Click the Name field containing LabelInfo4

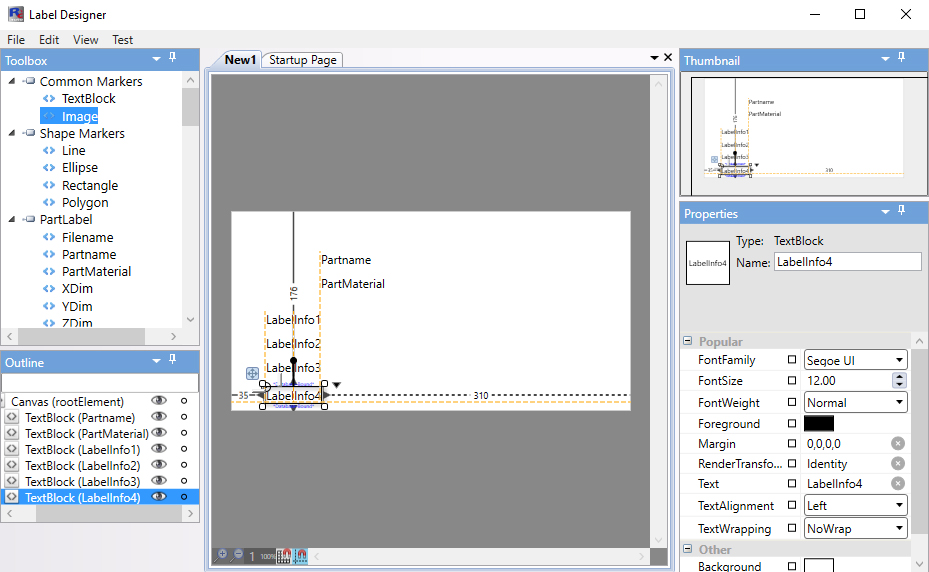pyautogui.click(x=848, y=261)
